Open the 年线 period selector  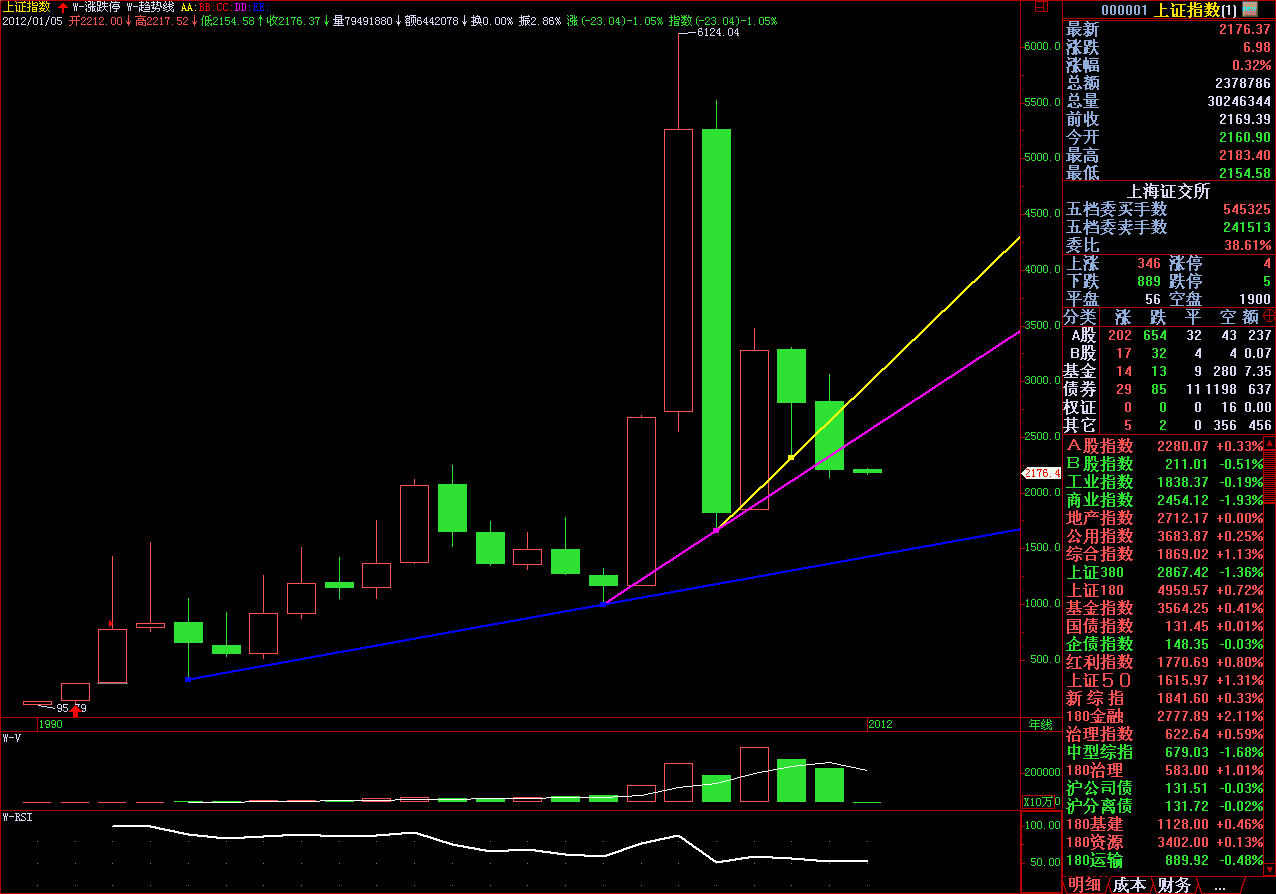click(1040, 723)
